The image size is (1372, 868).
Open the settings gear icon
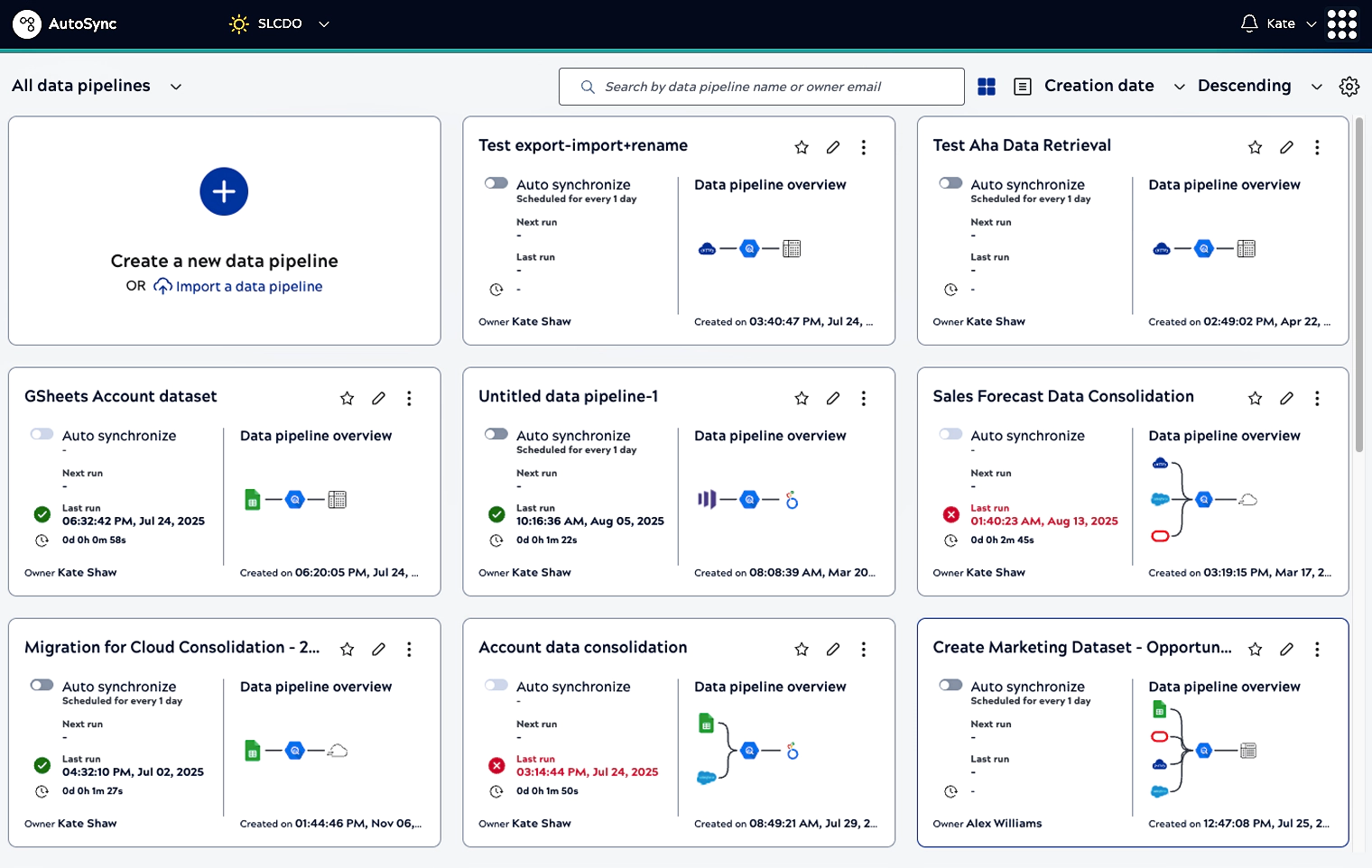[1349, 87]
